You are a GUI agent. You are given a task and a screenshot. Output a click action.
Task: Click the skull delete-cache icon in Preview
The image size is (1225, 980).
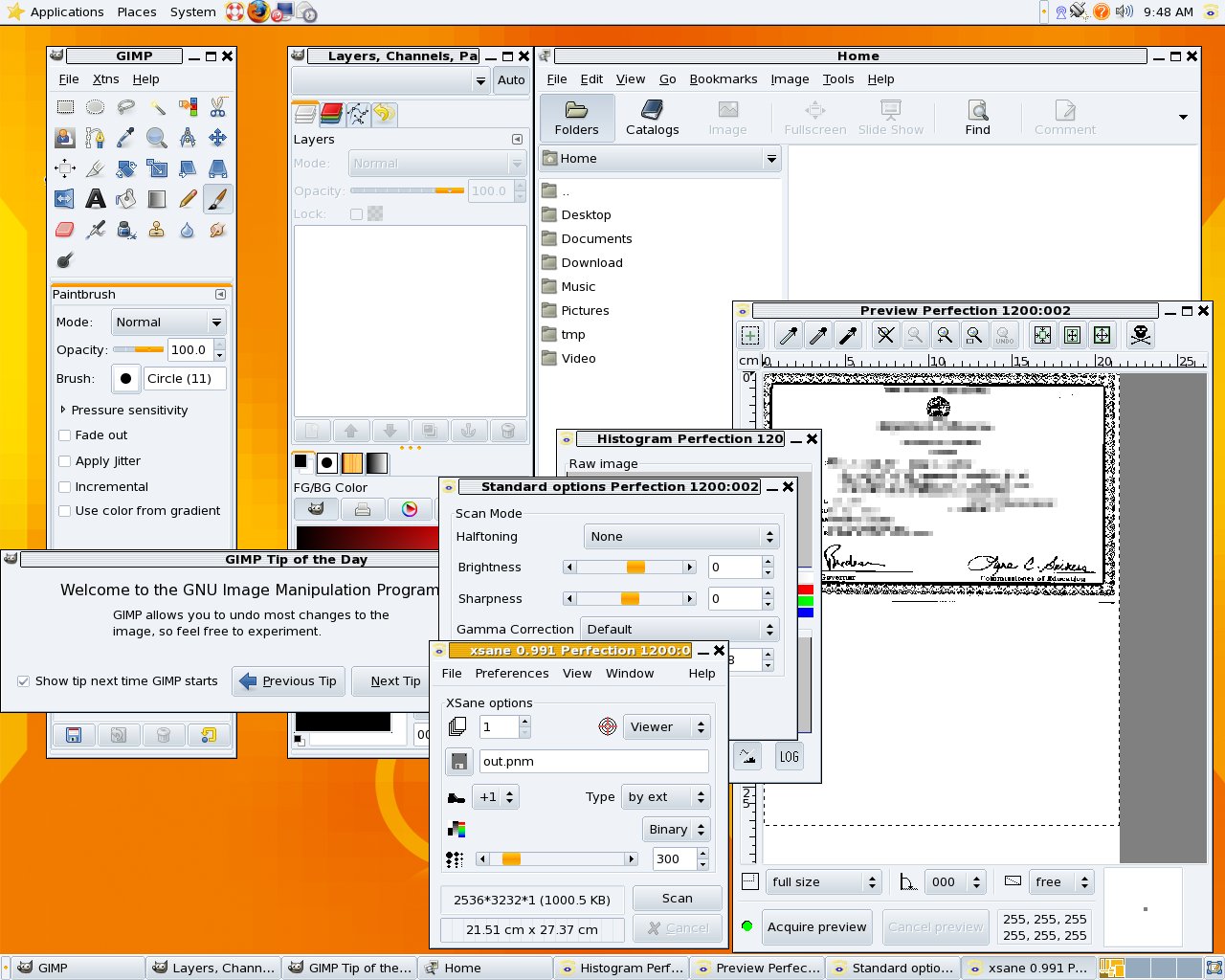click(1141, 335)
